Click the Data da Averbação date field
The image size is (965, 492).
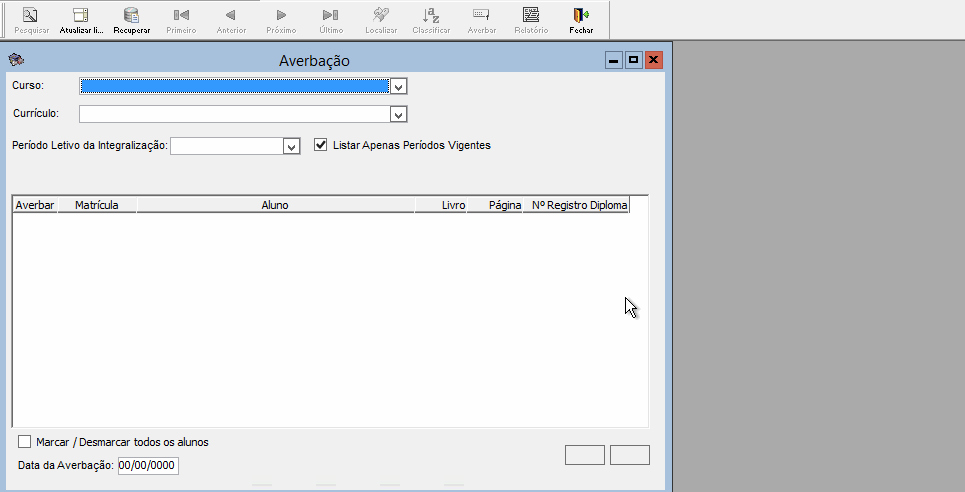pyautogui.click(x=148, y=465)
